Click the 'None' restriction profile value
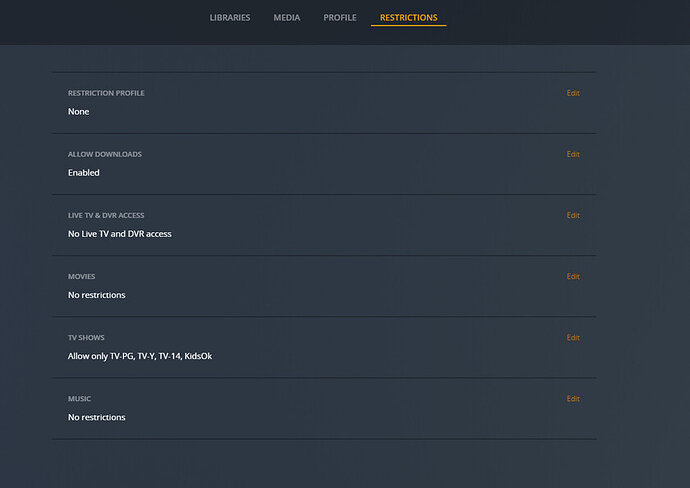This screenshot has width=690, height=488. [78, 112]
